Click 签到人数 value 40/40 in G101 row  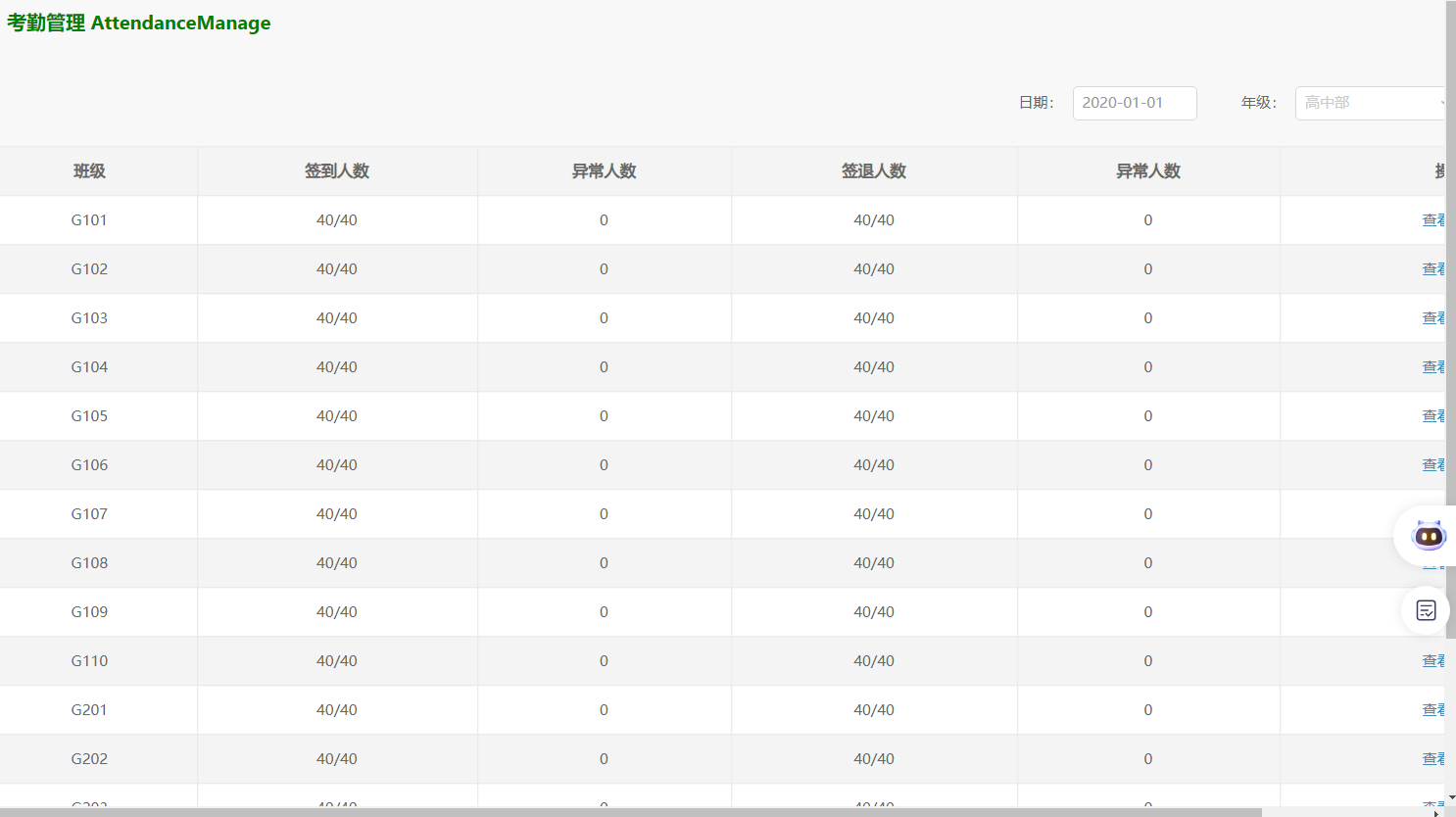tap(337, 220)
